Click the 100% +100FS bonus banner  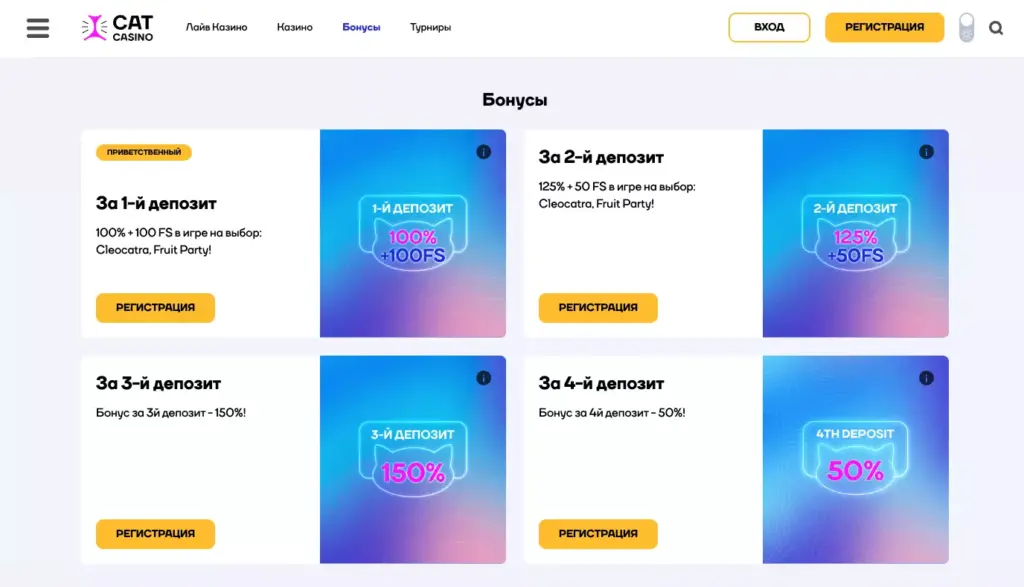point(412,234)
